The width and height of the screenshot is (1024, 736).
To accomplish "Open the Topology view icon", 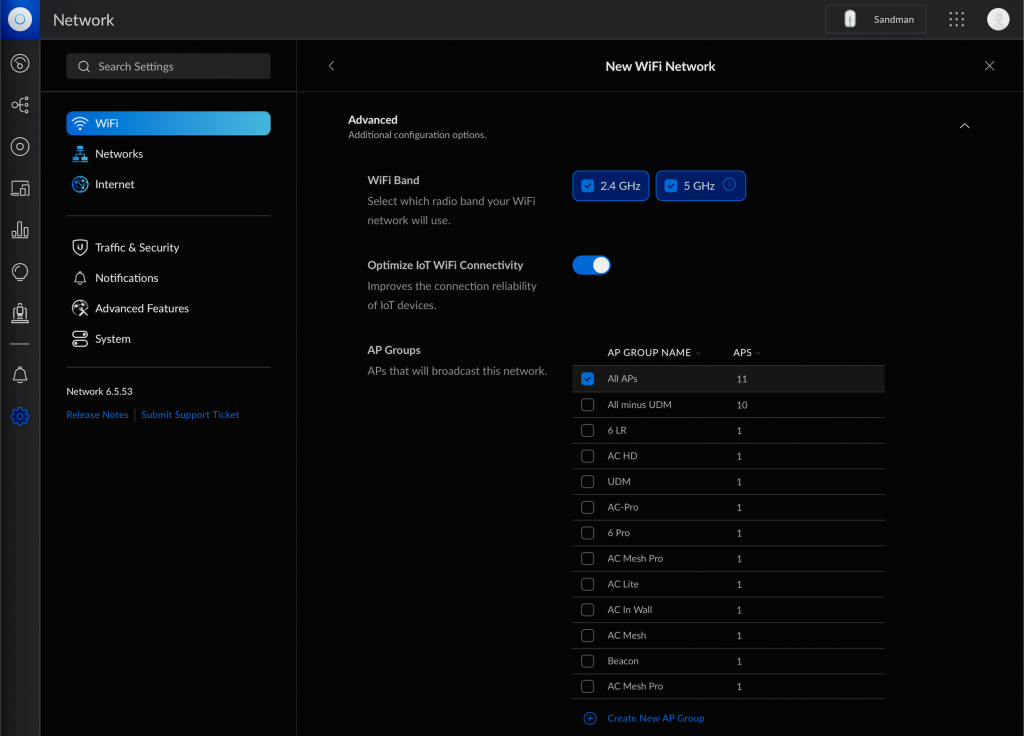I will click(20, 104).
